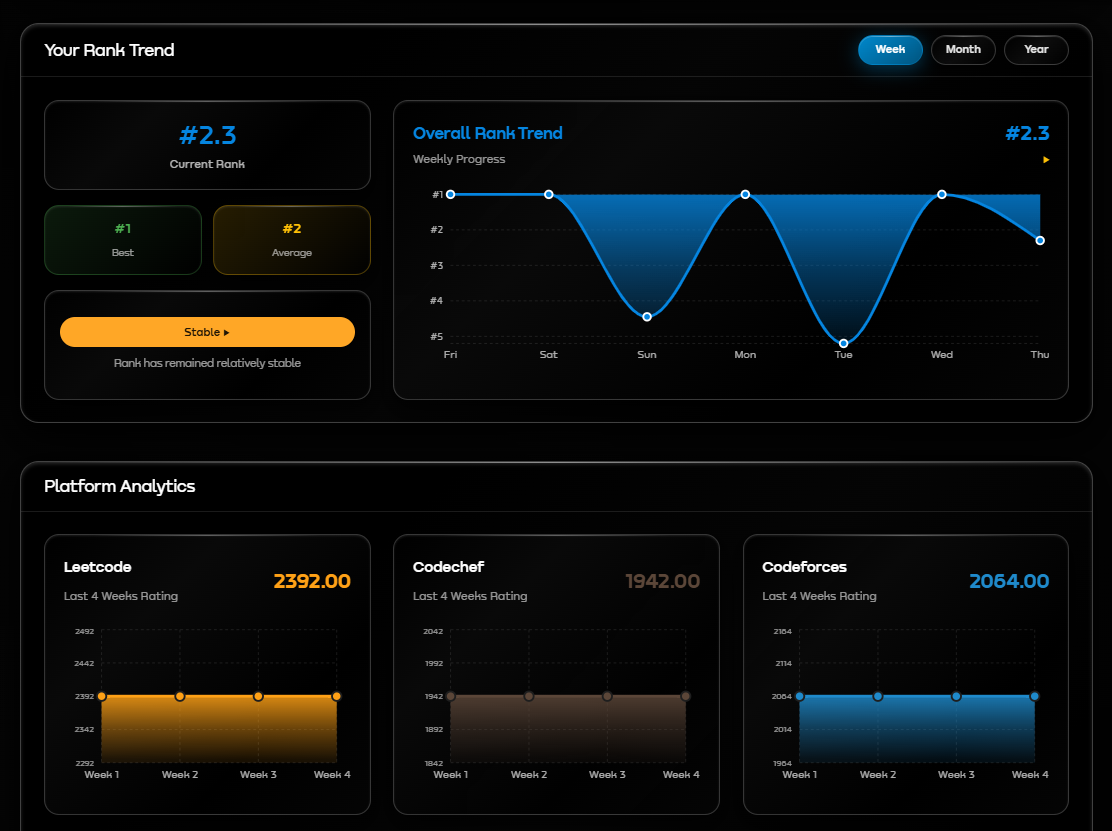
Task: Expand the yellow arrow below #2.3
Action: coord(1045,159)
